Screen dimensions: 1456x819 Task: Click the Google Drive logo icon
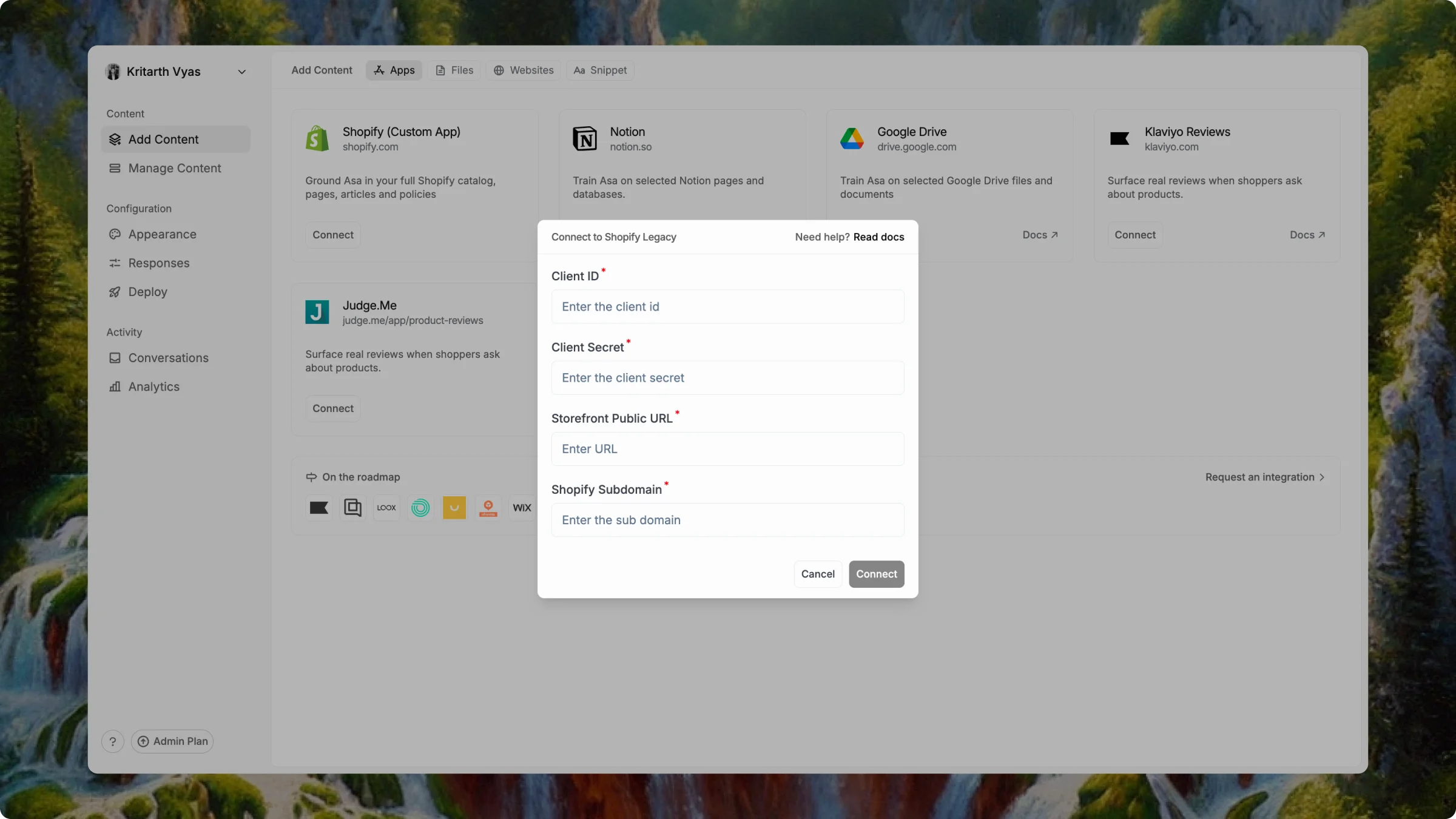[852, 139]
